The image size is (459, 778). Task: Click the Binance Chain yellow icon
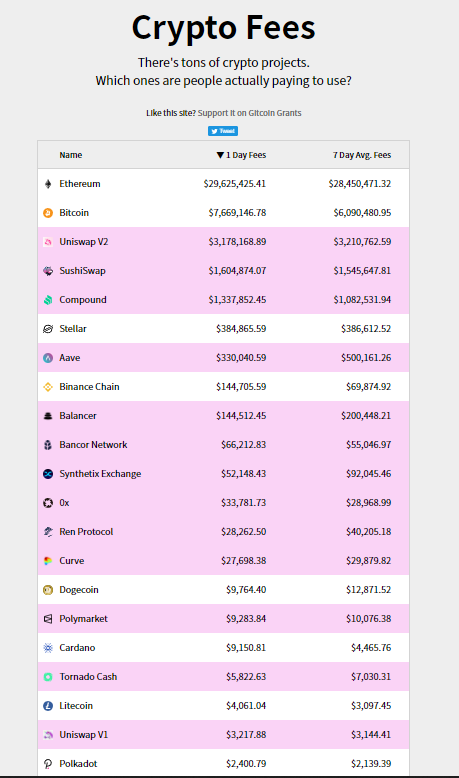coord(48,387)
